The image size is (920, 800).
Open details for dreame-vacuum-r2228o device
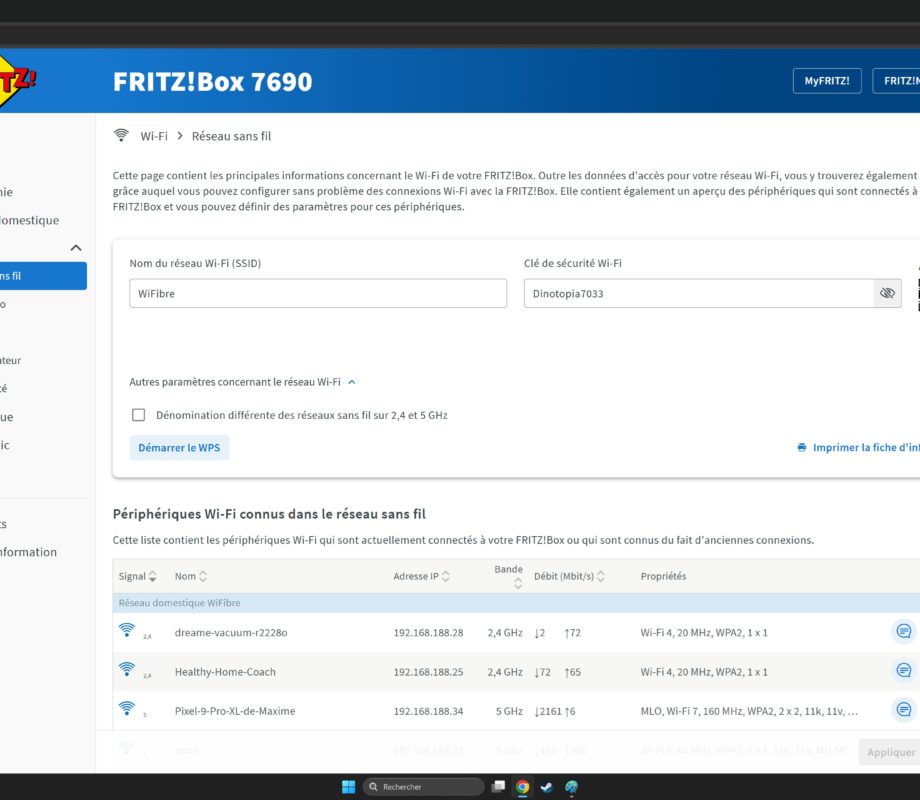[904, 632]
